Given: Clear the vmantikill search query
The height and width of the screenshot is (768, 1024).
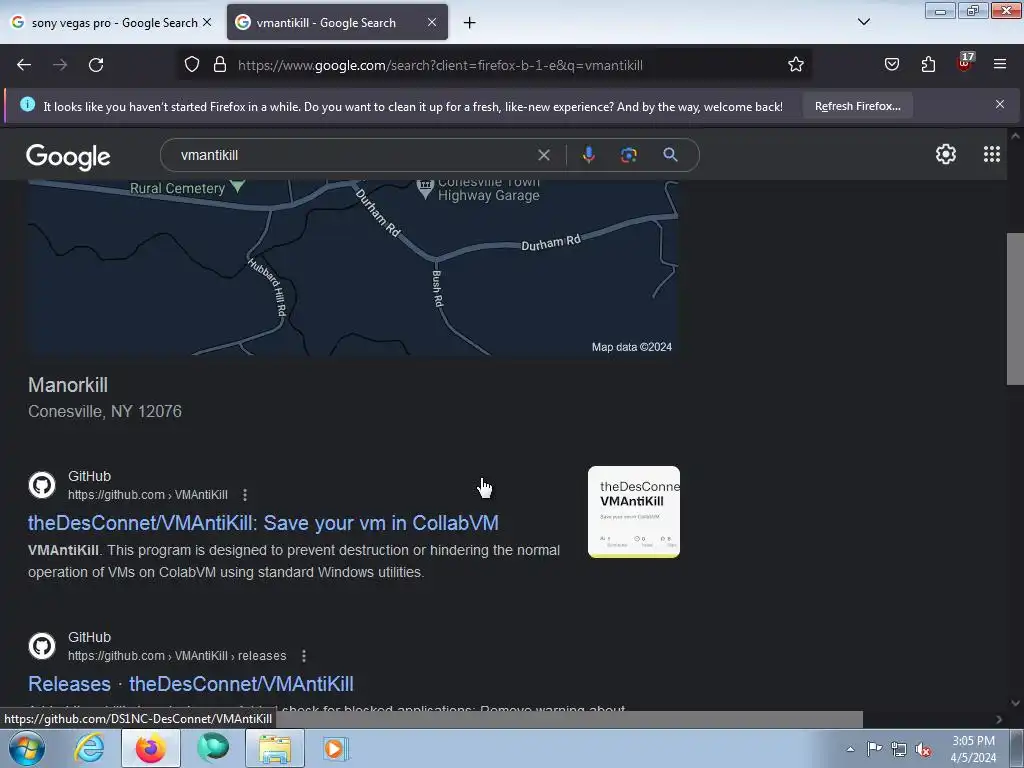Looking at the screenshot, I should tap(543, 155).
